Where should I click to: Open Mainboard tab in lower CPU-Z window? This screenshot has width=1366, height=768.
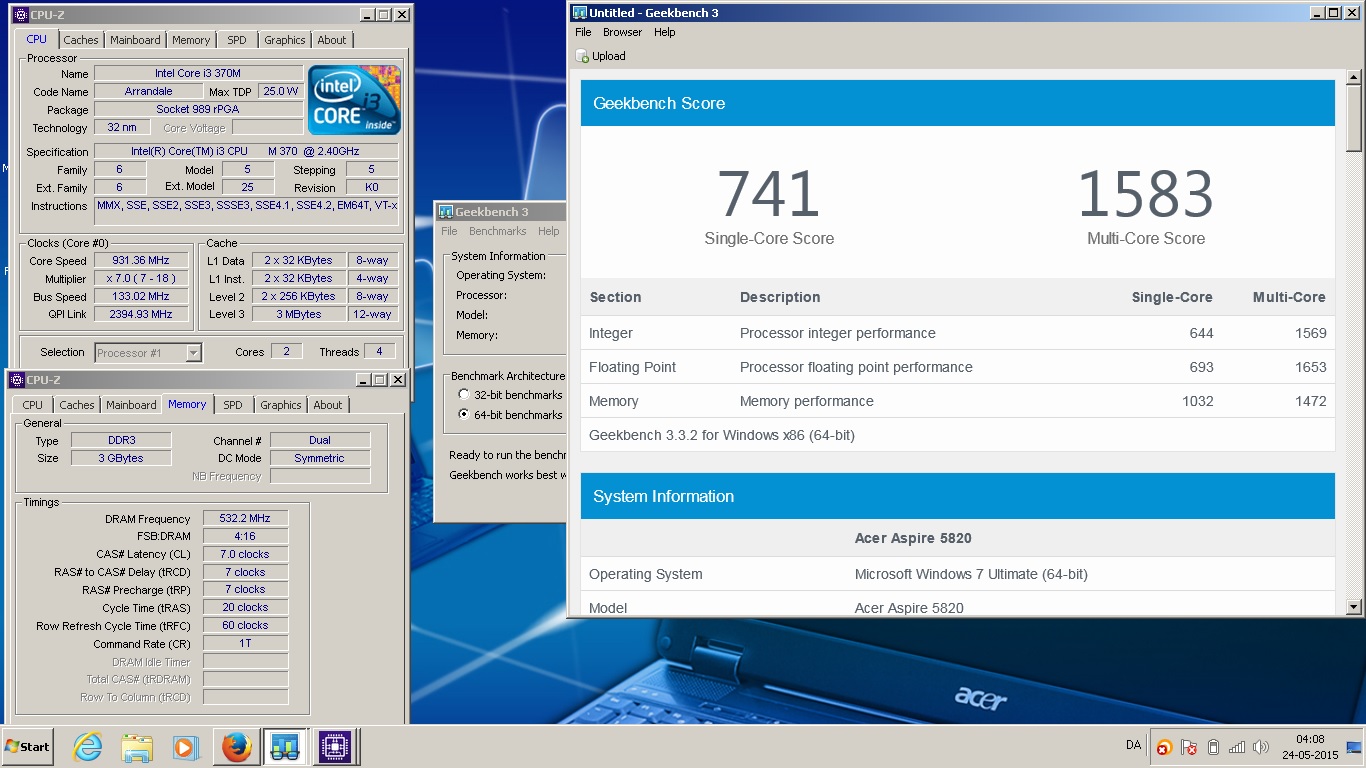tap(131, 405)
